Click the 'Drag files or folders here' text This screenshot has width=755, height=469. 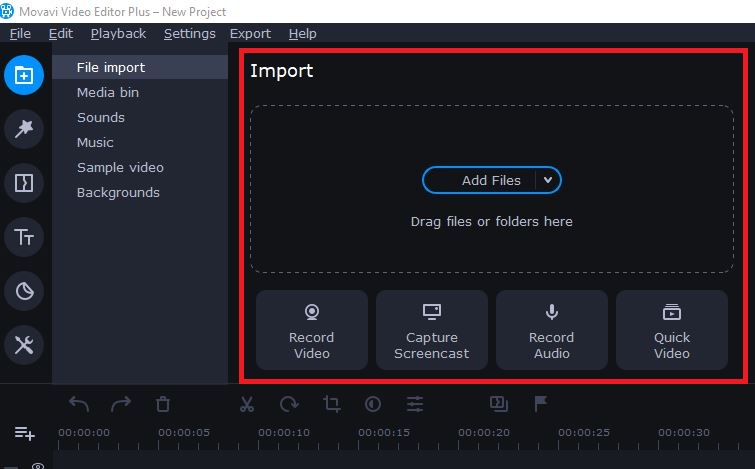(492, 221)
